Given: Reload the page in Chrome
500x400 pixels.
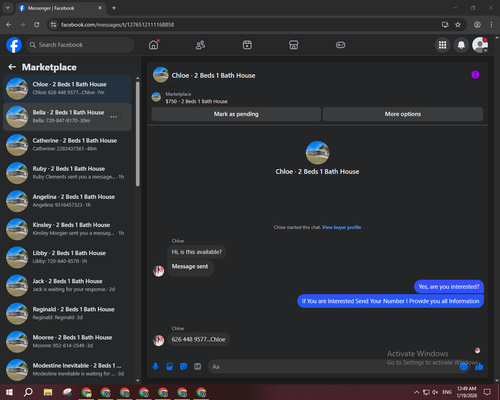Looking at the screenshot, I should [37, 25].
